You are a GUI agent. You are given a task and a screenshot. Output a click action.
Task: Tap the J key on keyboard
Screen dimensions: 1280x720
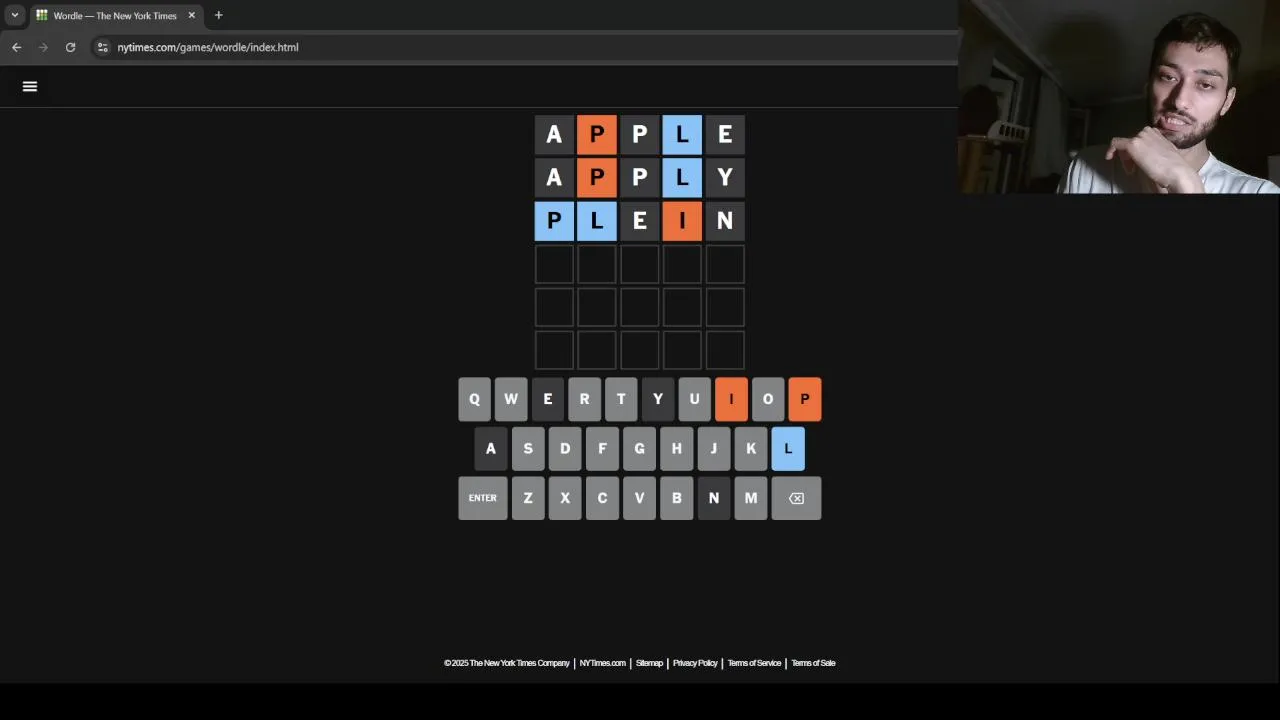coord(714,449)
